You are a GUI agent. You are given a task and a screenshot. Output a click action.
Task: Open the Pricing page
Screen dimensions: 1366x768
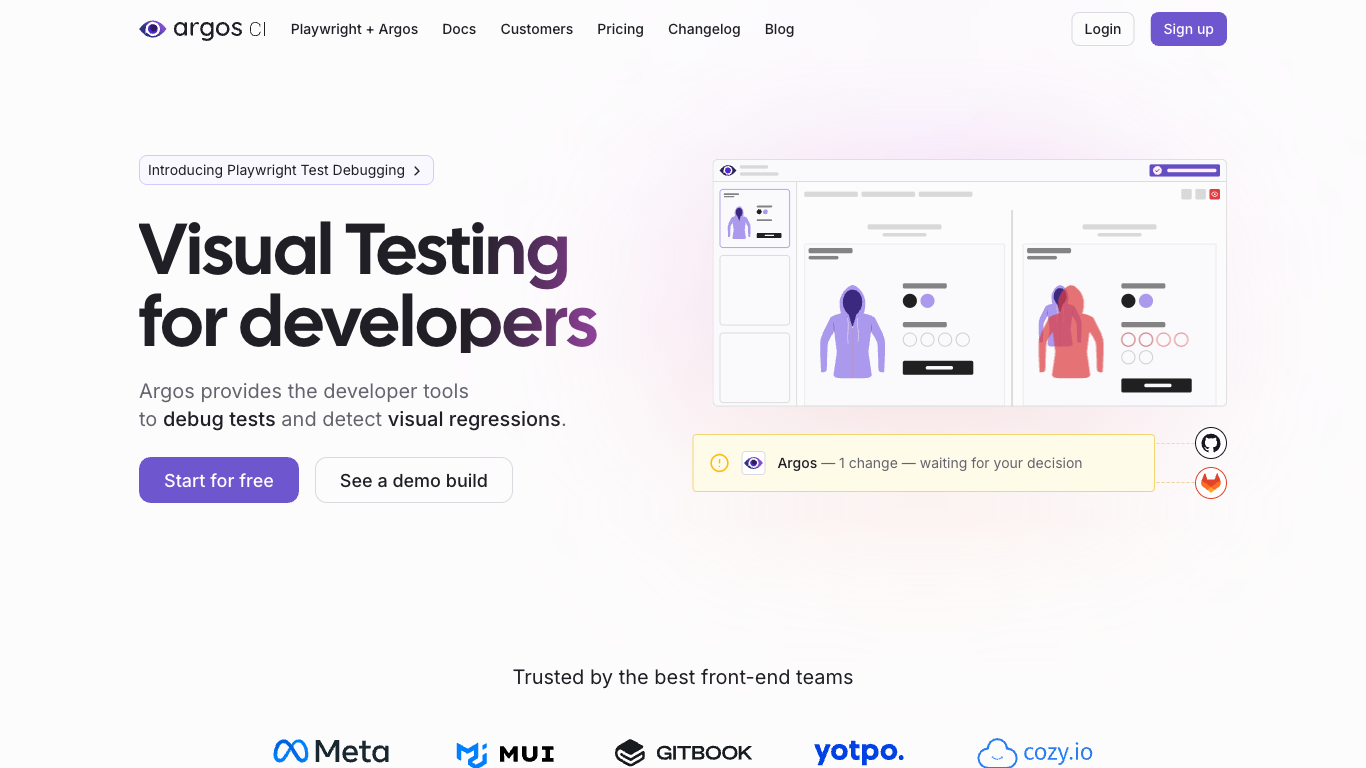click(620, 29)
